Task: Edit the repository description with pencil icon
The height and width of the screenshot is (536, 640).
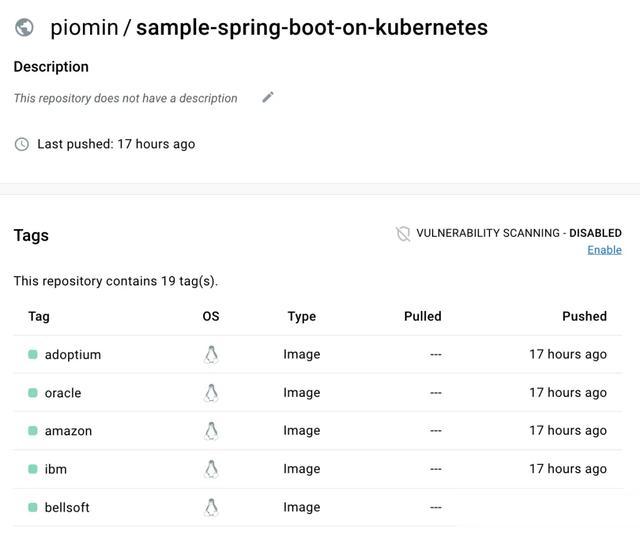Action: 268,97
